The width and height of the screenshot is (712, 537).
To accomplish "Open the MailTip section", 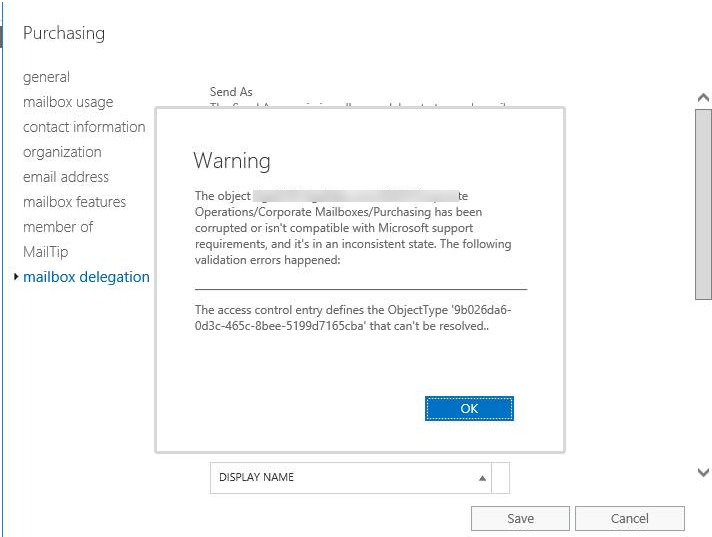I will 45,251.
